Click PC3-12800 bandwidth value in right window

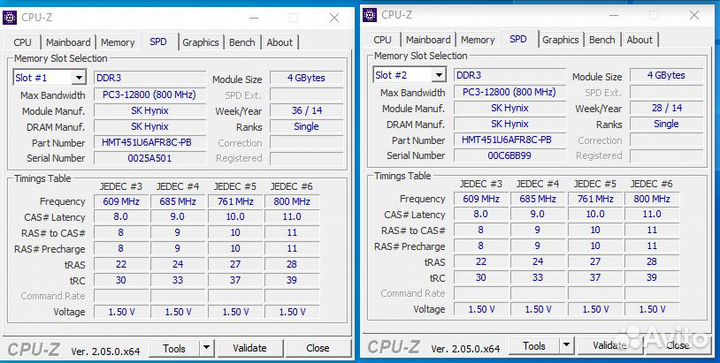pos(510,92)
